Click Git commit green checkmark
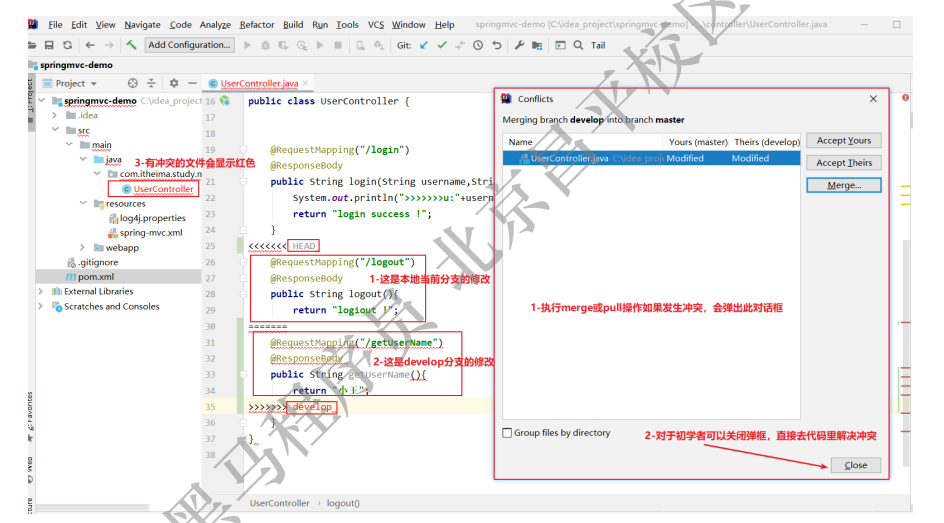Screen dimensions: 944x523 point(442,45)
